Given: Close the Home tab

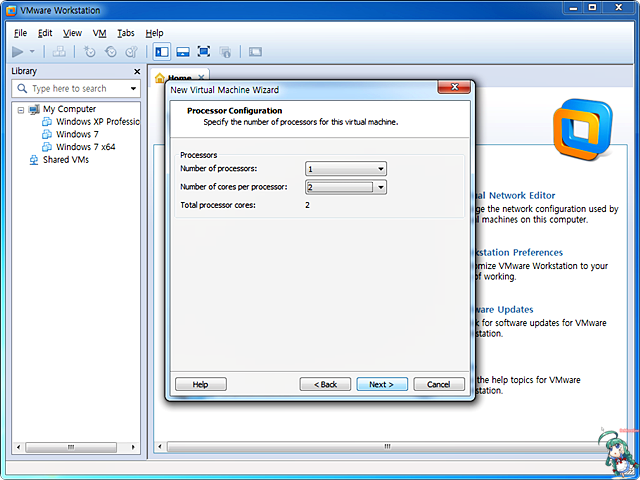Looking at the screenshot, I should [201, 77].
